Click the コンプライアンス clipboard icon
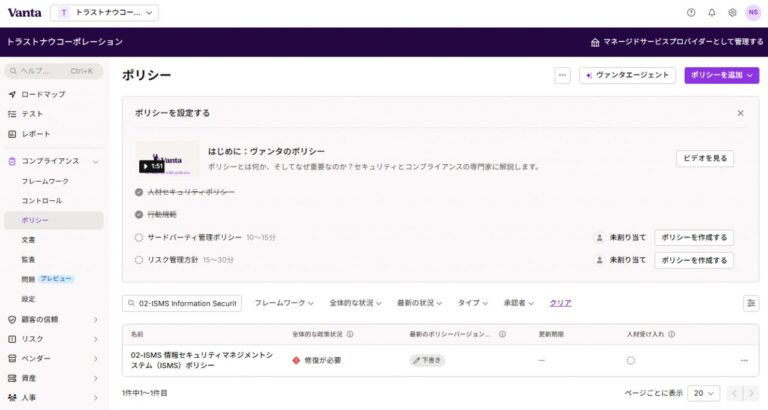 click(x=12, y=161)
